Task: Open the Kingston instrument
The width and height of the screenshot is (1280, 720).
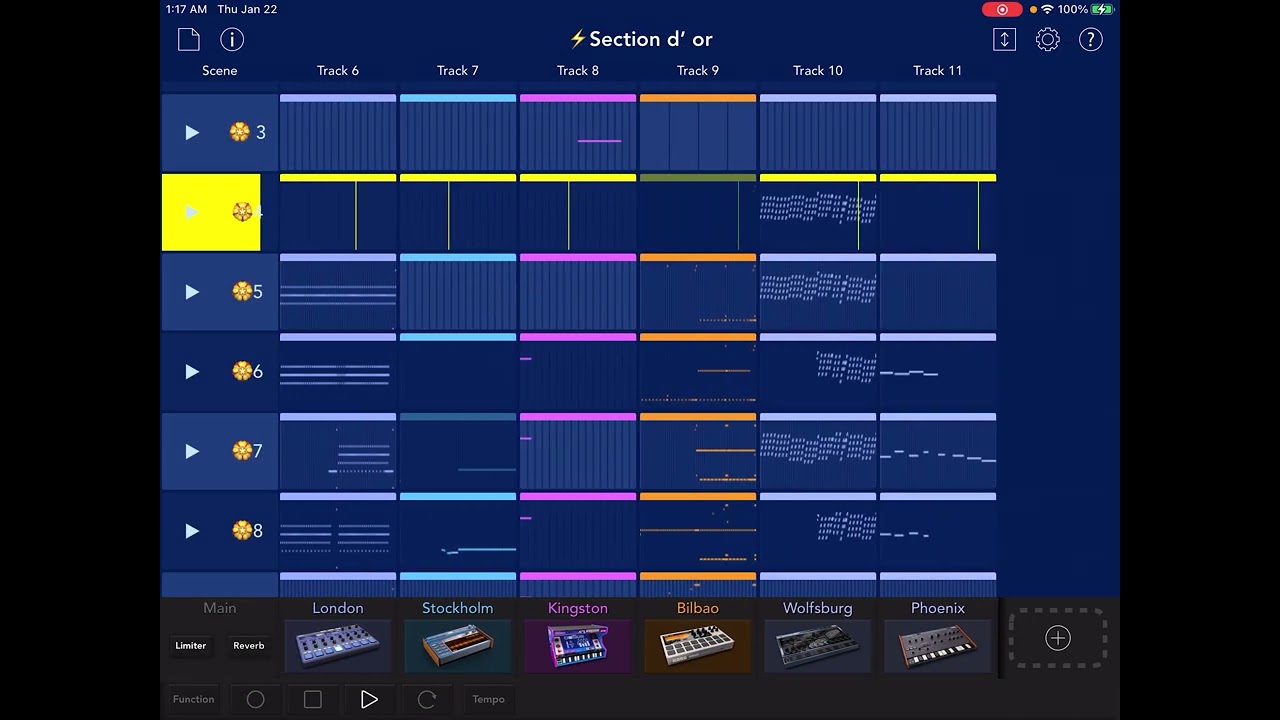Action: [x=578, y=646]
